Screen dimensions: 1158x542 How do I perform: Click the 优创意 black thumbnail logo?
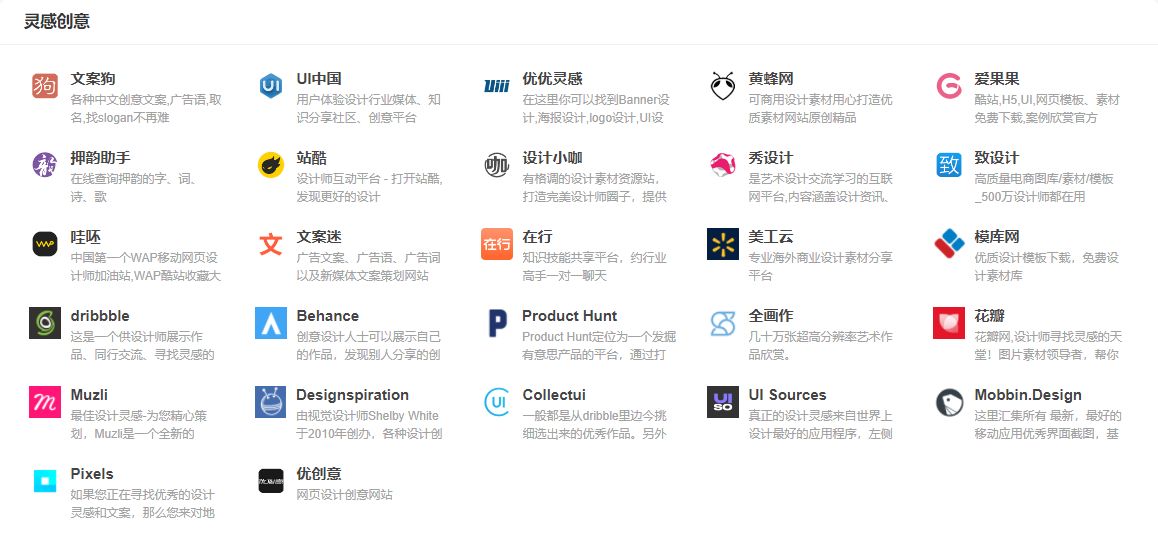click(x=271, y=481)
